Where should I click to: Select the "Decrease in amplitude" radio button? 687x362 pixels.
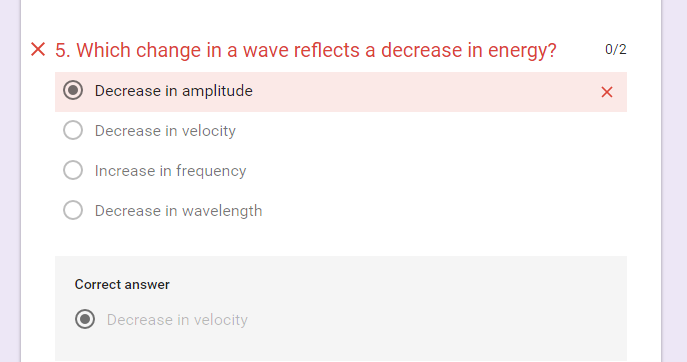tap(73, 90)
